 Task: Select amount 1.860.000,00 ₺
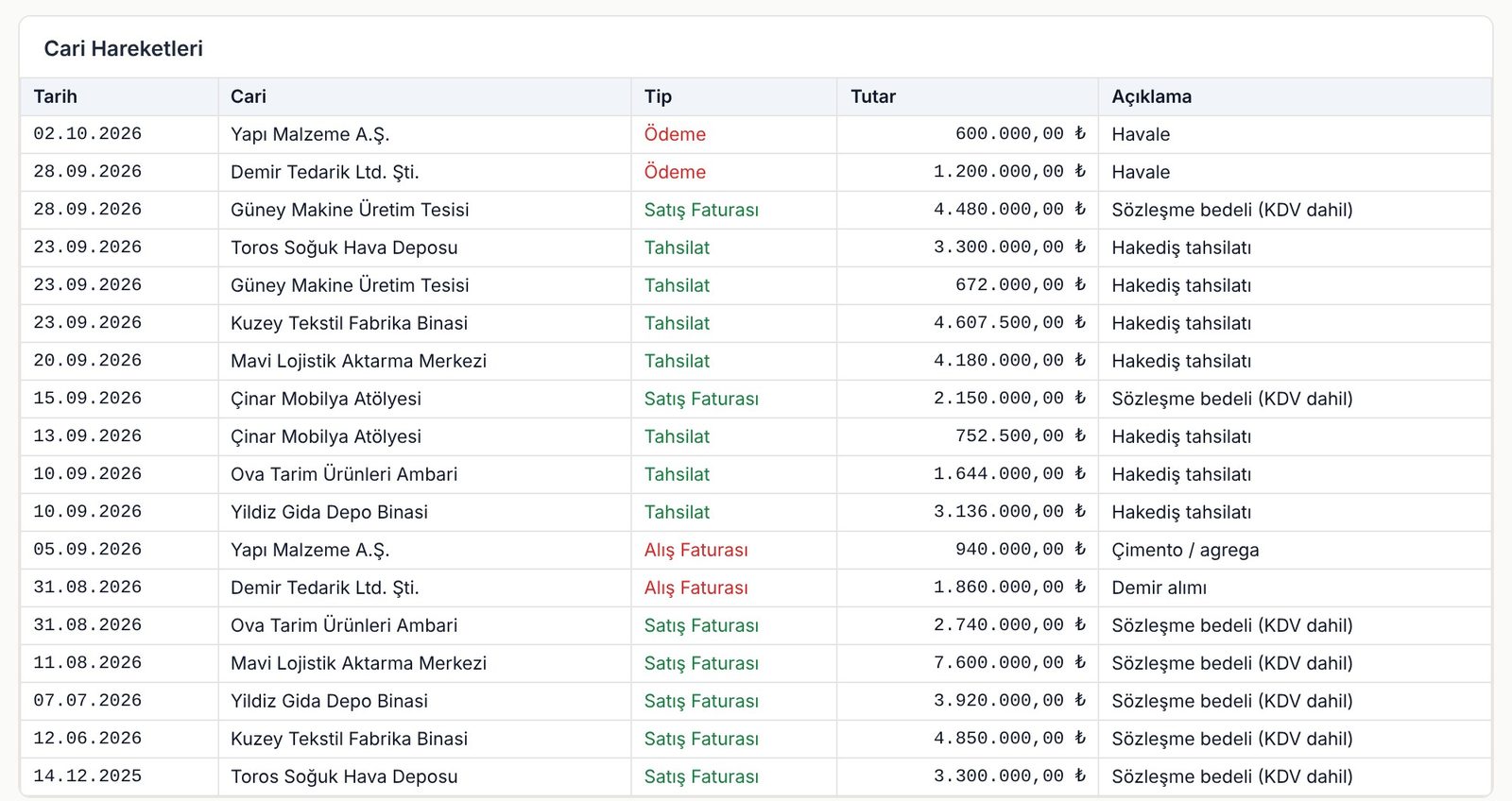[x=1010, y=588]
